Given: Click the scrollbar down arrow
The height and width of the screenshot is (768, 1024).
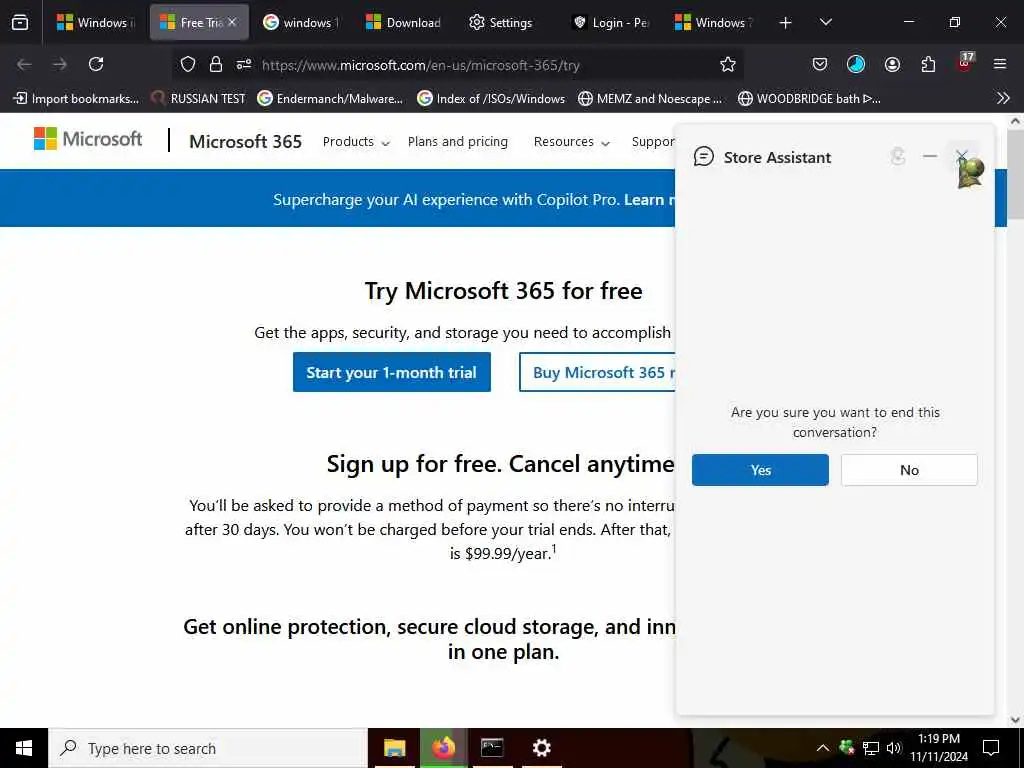Looking at the screenshot, I should [x=1015, y=720].
